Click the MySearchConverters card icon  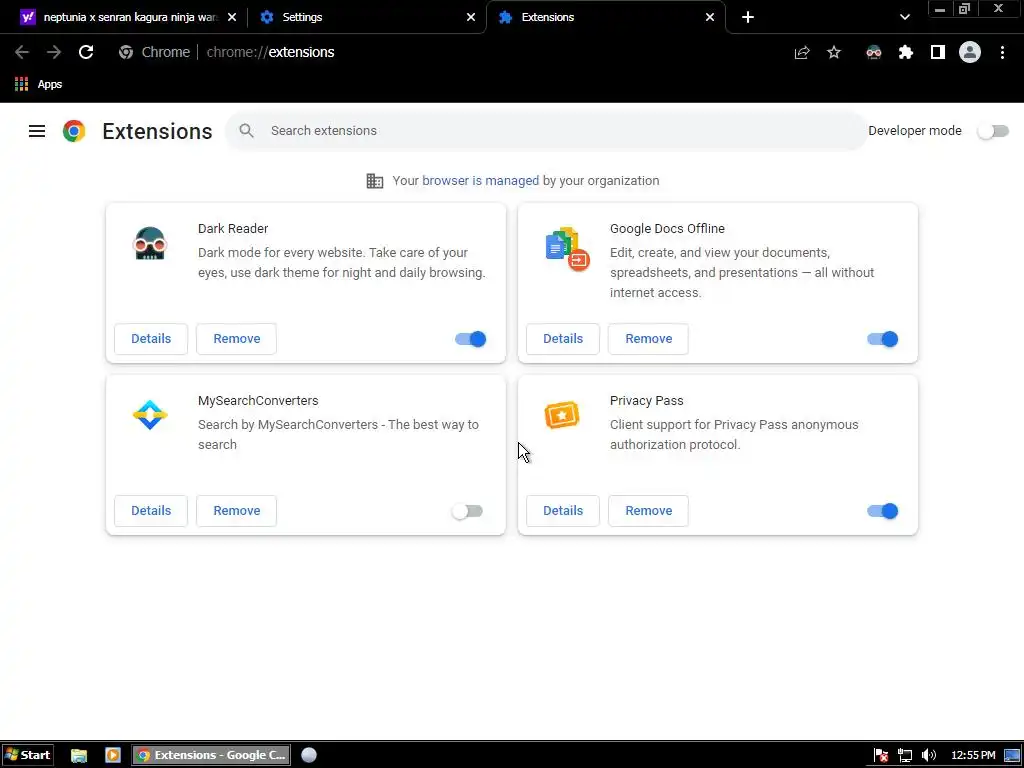tap(150, 415)
